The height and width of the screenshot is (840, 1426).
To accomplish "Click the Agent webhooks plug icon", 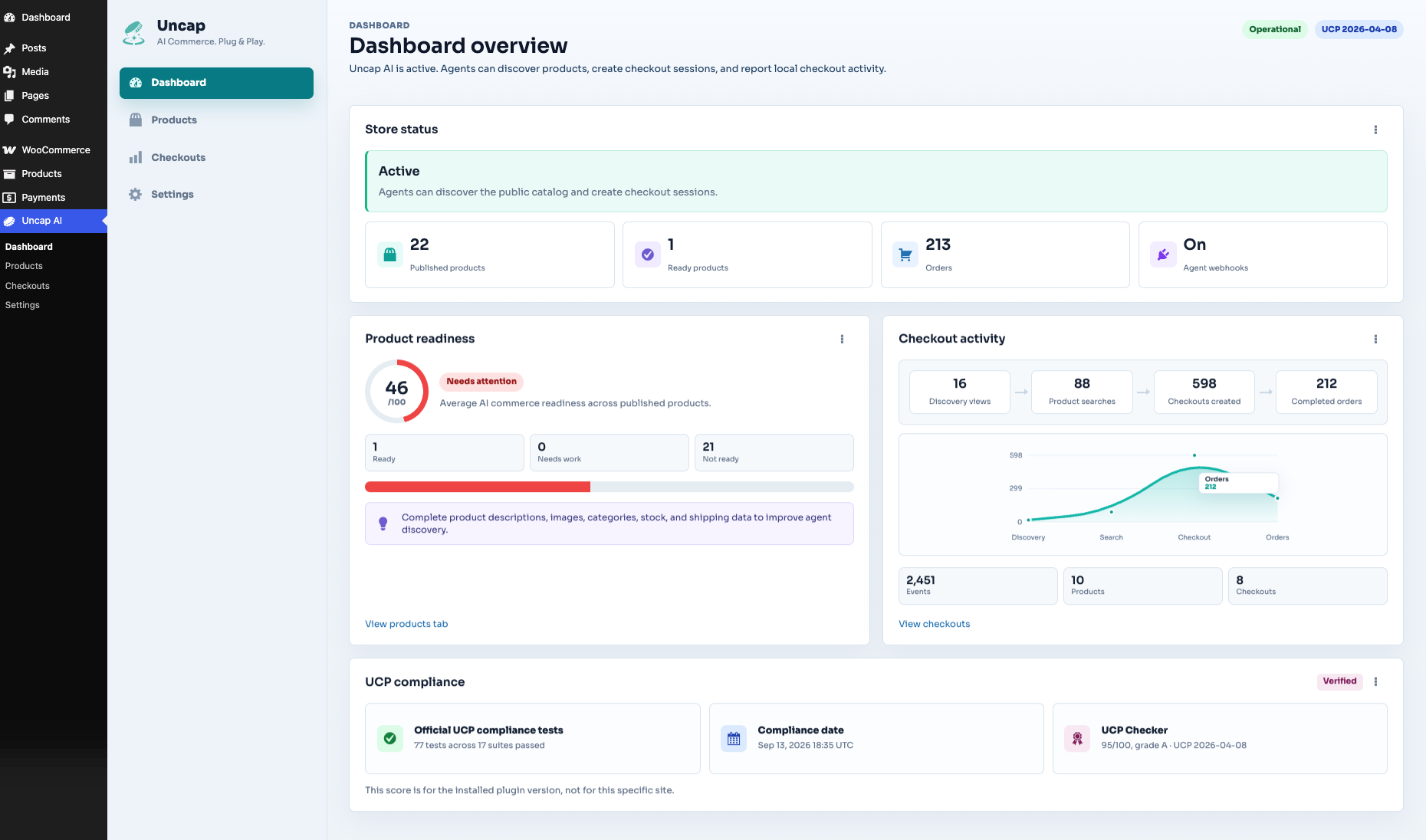I will coord(1163,254).
